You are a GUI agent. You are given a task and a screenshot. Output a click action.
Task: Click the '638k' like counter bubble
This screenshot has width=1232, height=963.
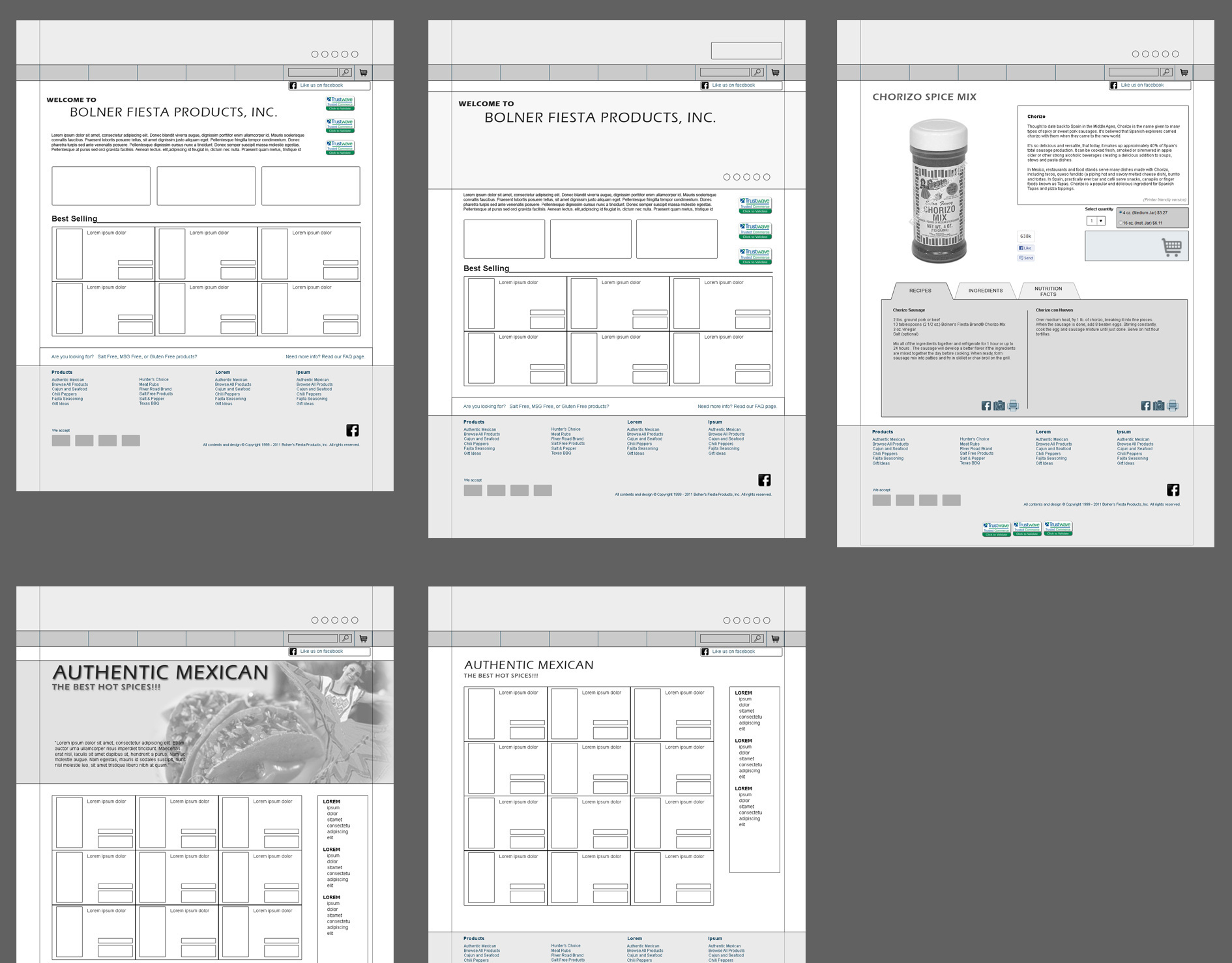coord(1025,237)
